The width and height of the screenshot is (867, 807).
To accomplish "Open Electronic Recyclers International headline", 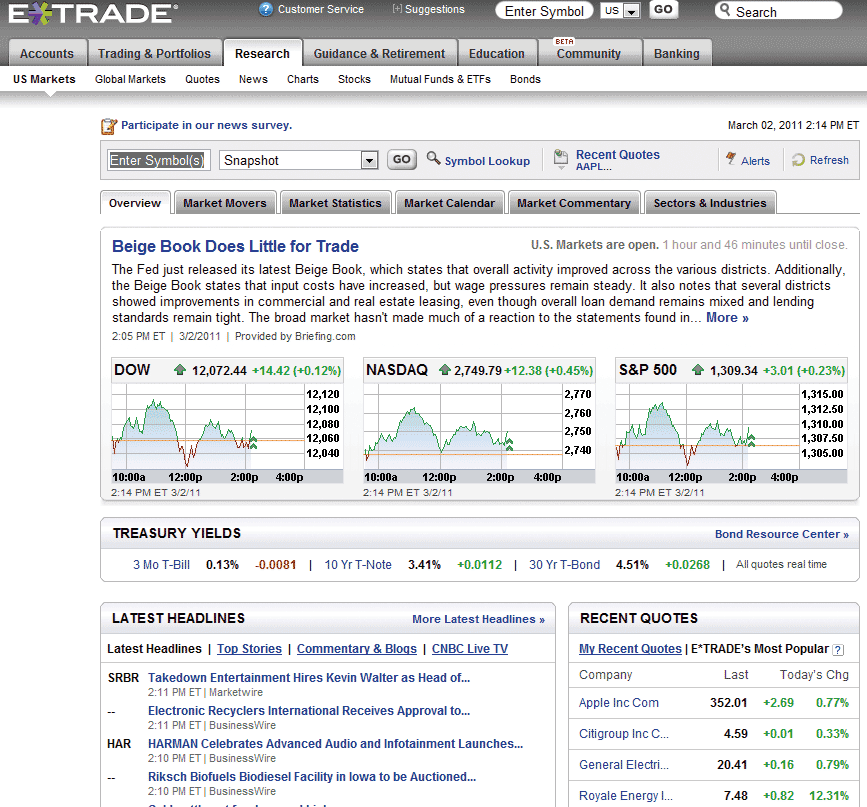I will [x=309, y=711].
